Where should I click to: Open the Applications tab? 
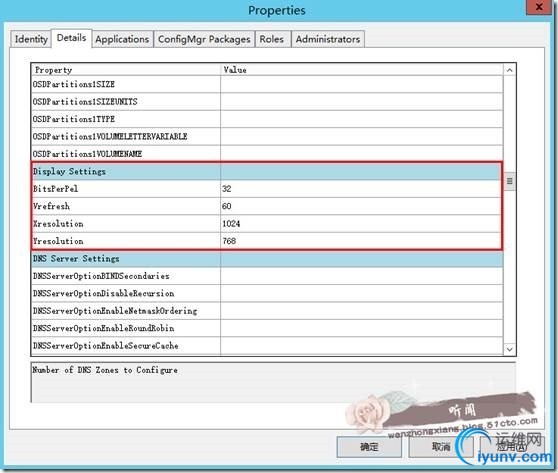(x=122, y=39)
